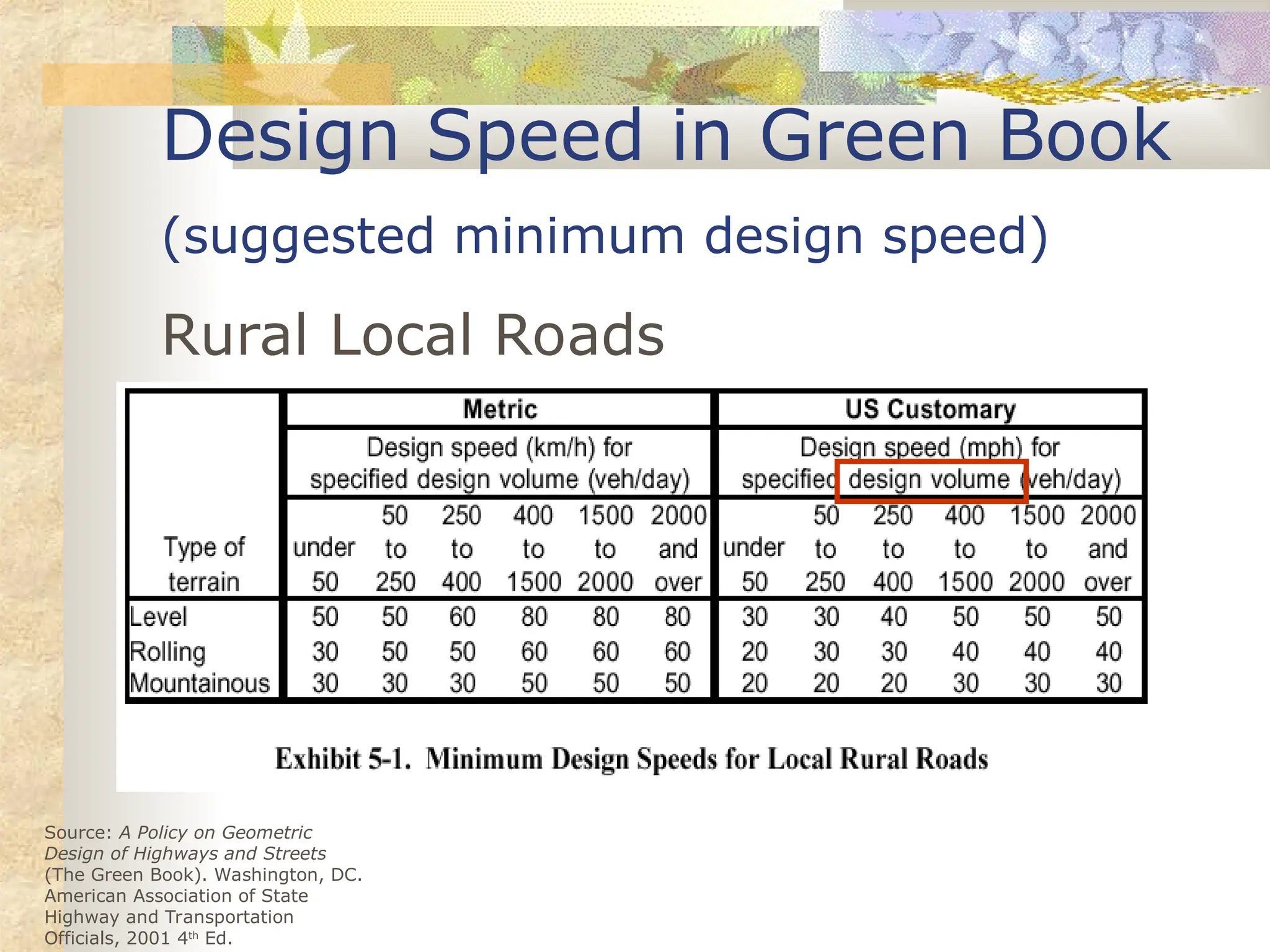Viewport: 1270px width, 952px height.
Task: Click the "American Association of State" line
Action: (x=176, y=896)
